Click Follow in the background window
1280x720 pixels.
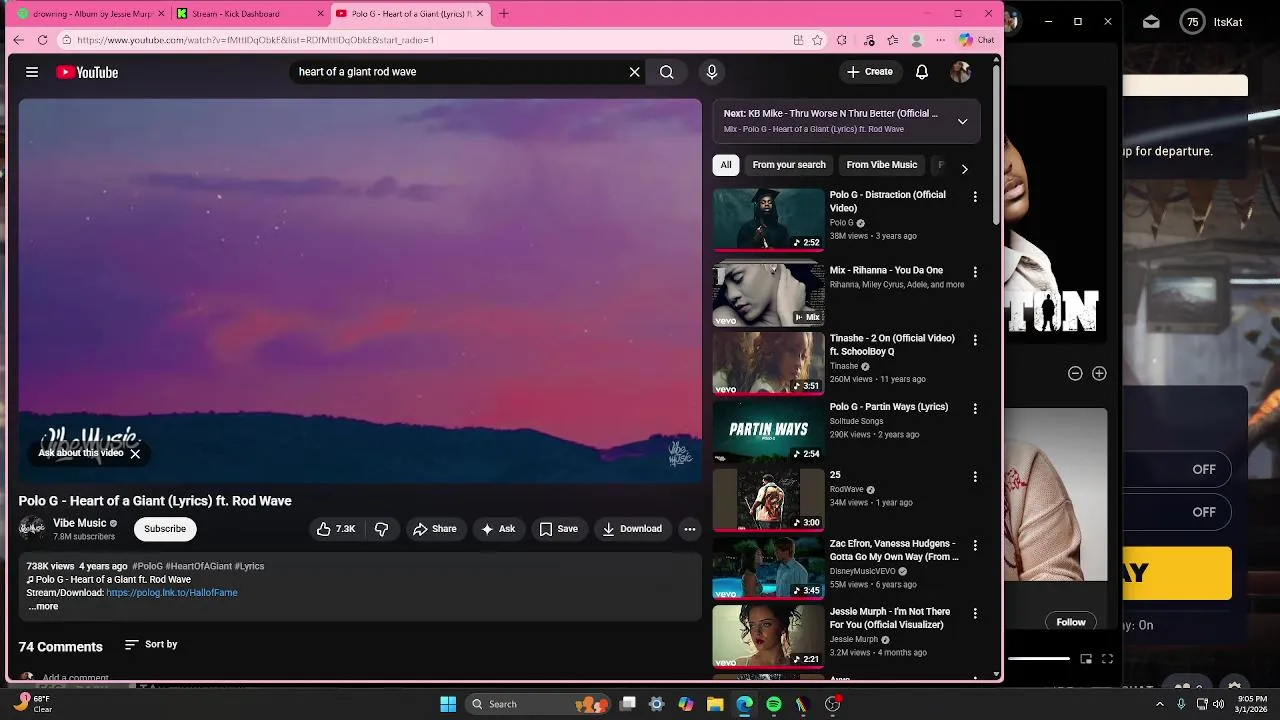(x=1071, y=622)
